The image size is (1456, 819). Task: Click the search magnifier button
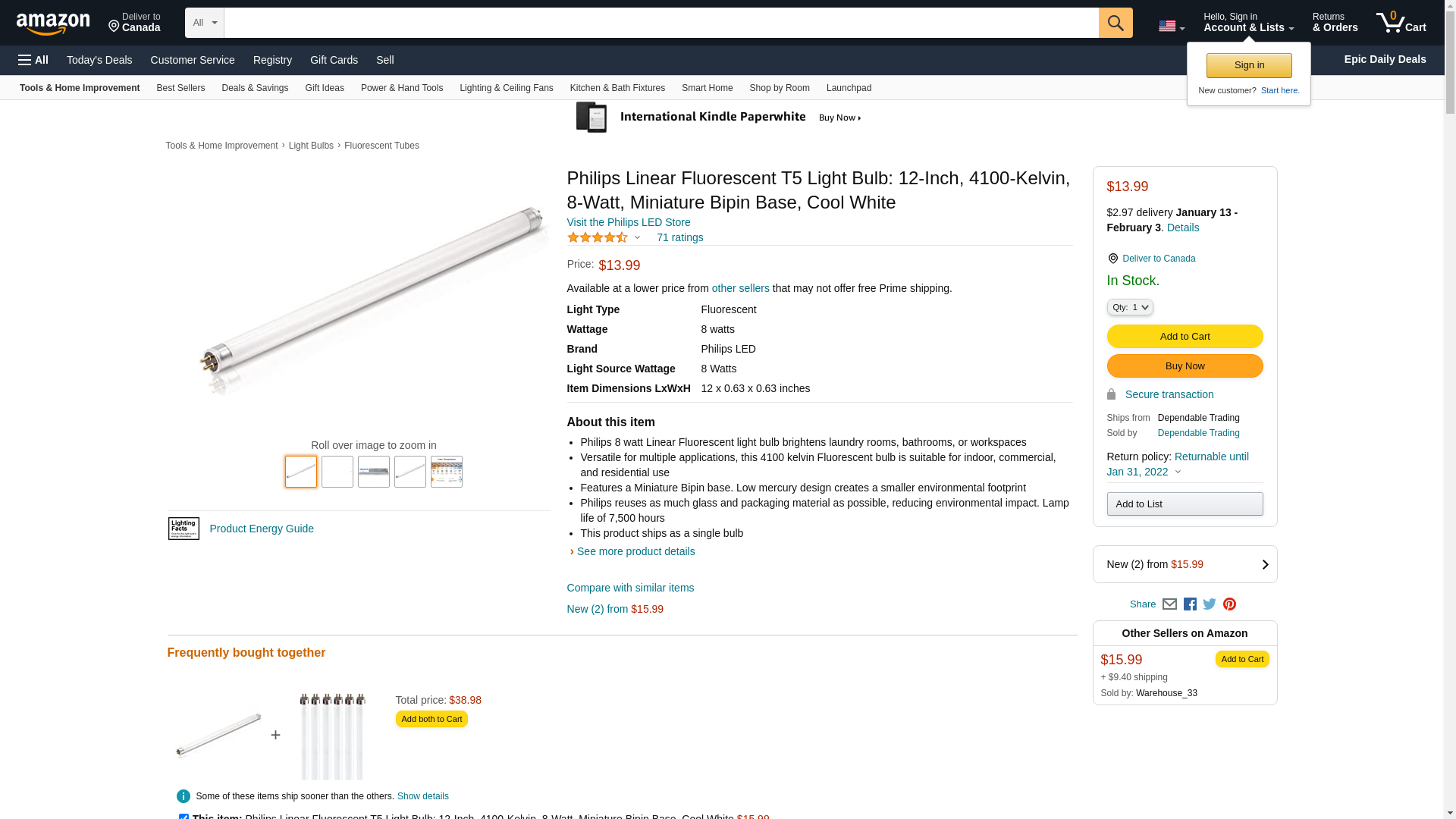click(x=1115, y=23)
